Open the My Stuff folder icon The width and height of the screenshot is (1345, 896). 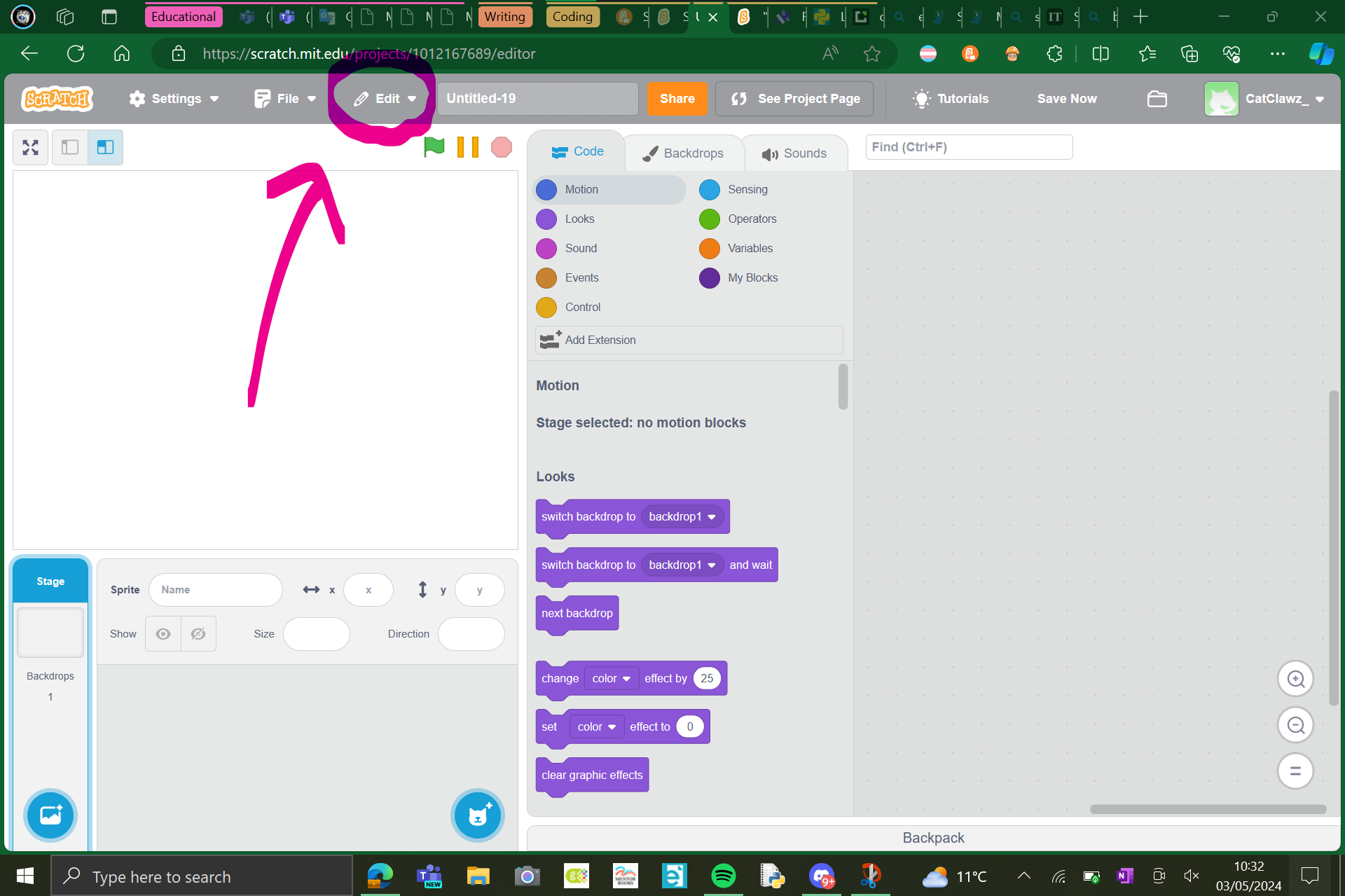pyautogui.click(x=1157, y=99)
